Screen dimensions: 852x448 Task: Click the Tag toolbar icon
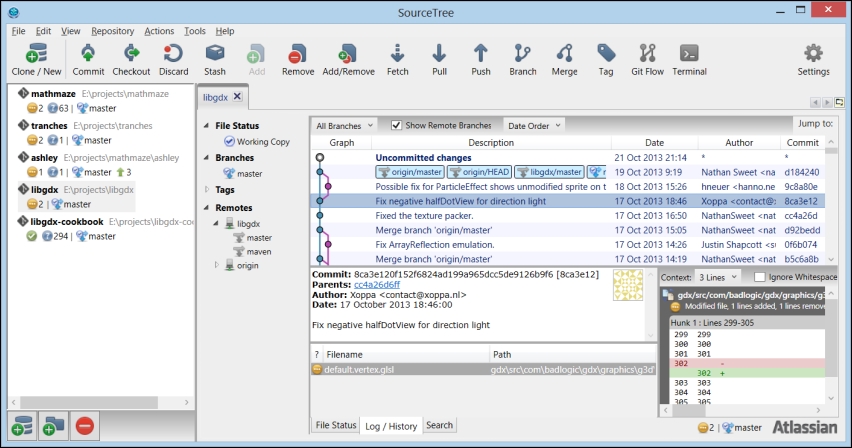[x=606, y=60]
